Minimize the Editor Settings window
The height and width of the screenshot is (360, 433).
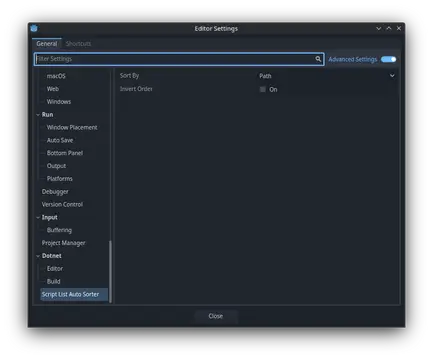pos(379,28)
